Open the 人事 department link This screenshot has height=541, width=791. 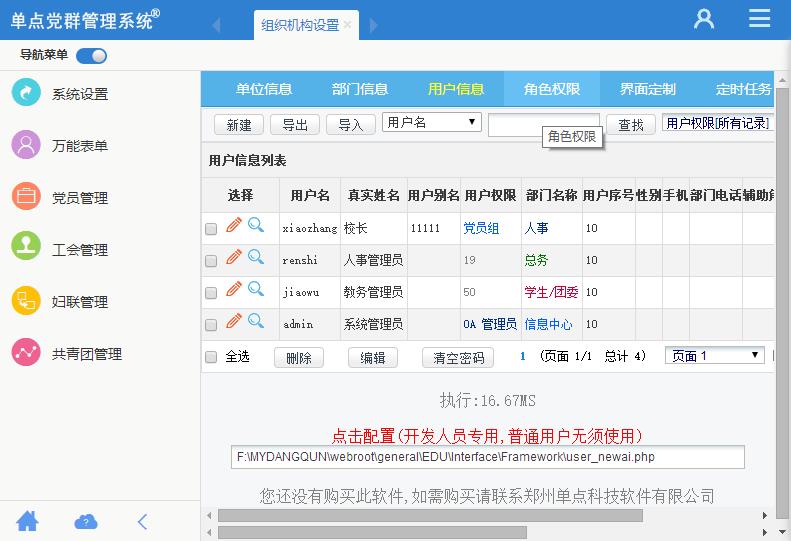(x=536, y=228)
